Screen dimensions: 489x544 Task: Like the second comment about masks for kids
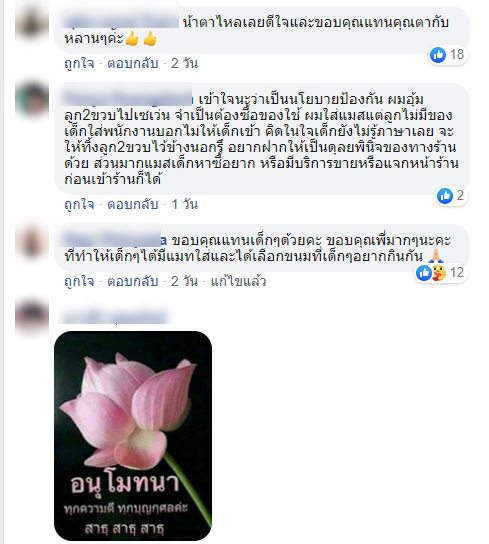click(x=79, y=204)
